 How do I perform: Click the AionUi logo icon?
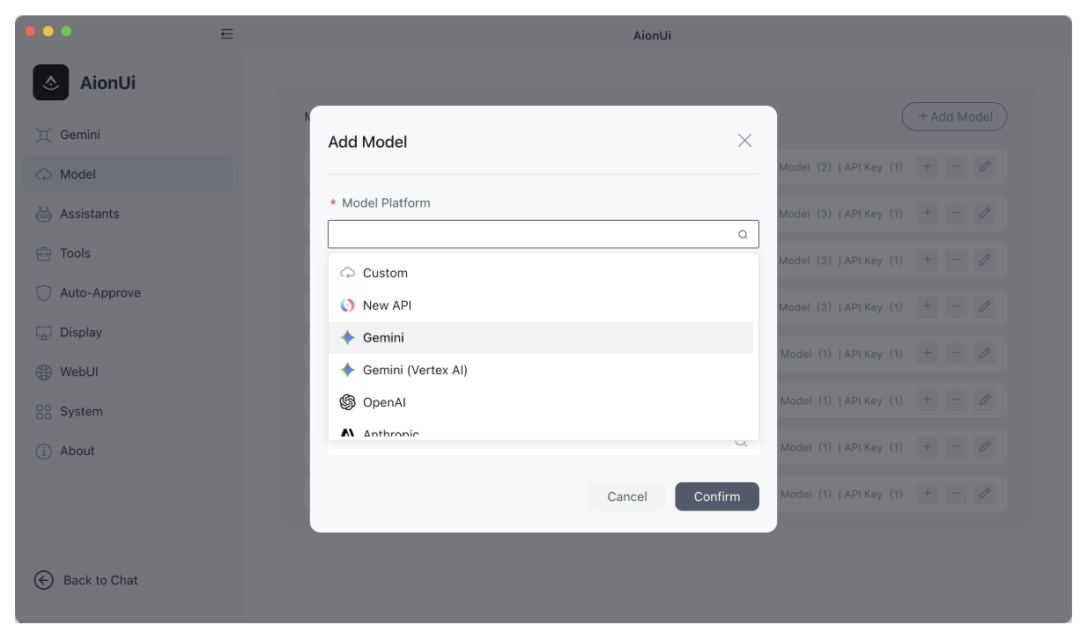tap(51, 83)
